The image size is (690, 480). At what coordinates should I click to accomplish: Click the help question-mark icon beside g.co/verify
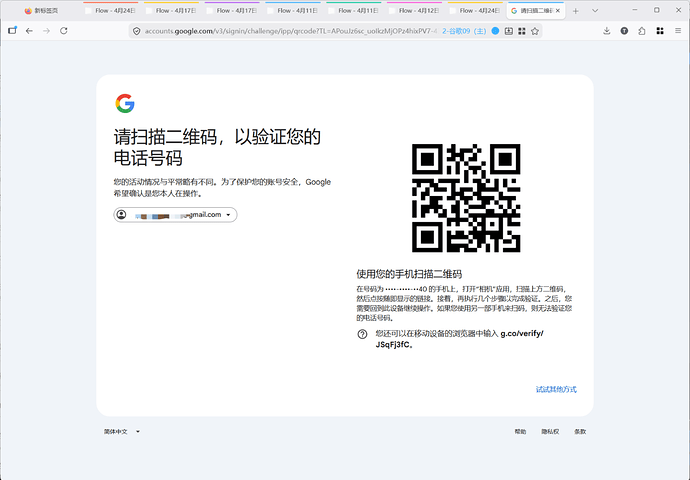click(x=362, y=334)
